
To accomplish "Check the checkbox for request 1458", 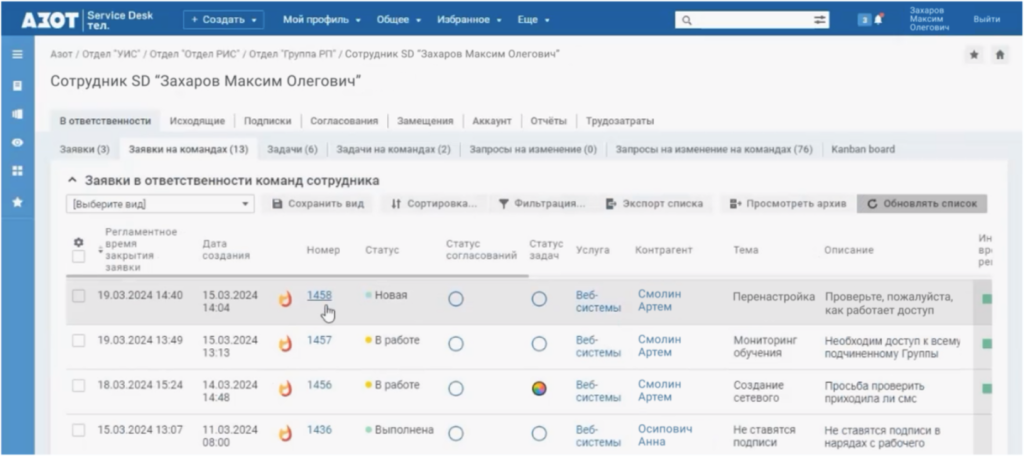I will (79, 296).
